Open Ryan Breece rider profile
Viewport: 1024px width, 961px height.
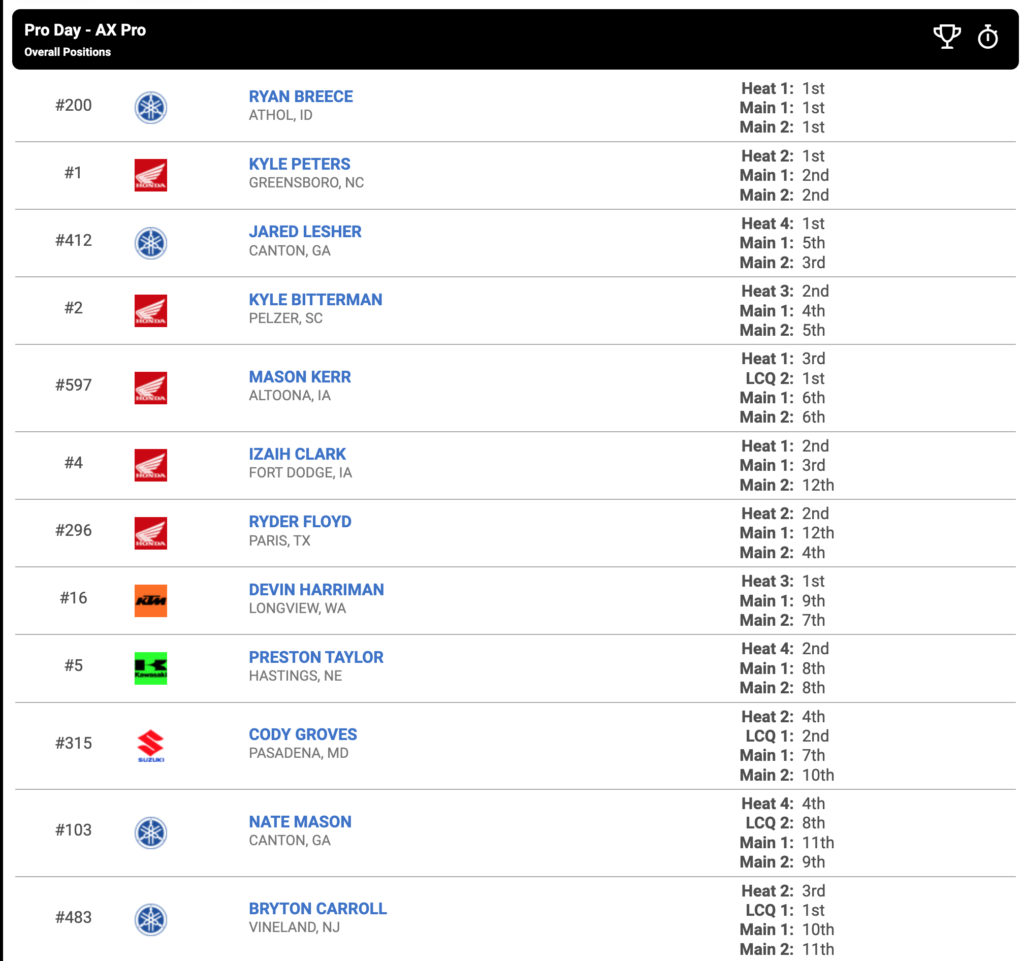(x=300, y=97)
